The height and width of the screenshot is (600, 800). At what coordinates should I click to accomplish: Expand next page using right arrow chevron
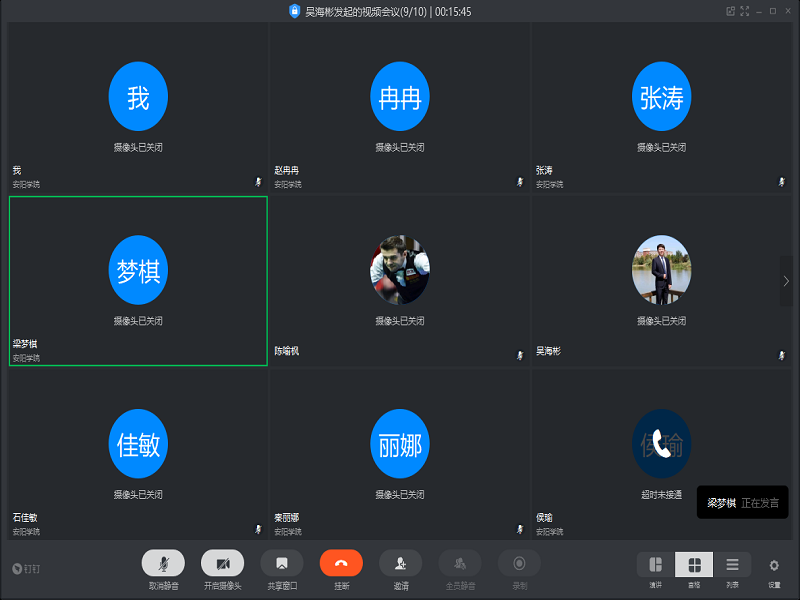pyautogui.click(x=785, y=282)
